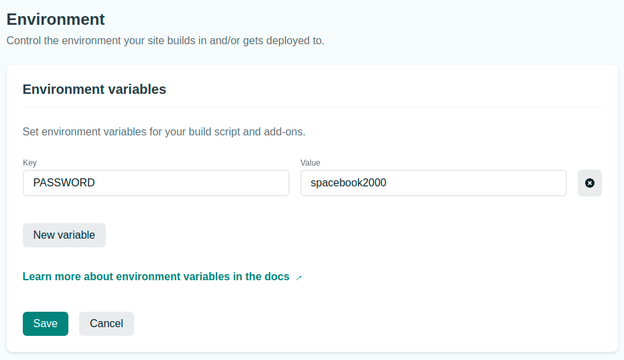Image resolution: width=624 pixels, height=360 pixels.
Task: Focus the Value field containing spacebook2000
Action: (x=433, y=183)
